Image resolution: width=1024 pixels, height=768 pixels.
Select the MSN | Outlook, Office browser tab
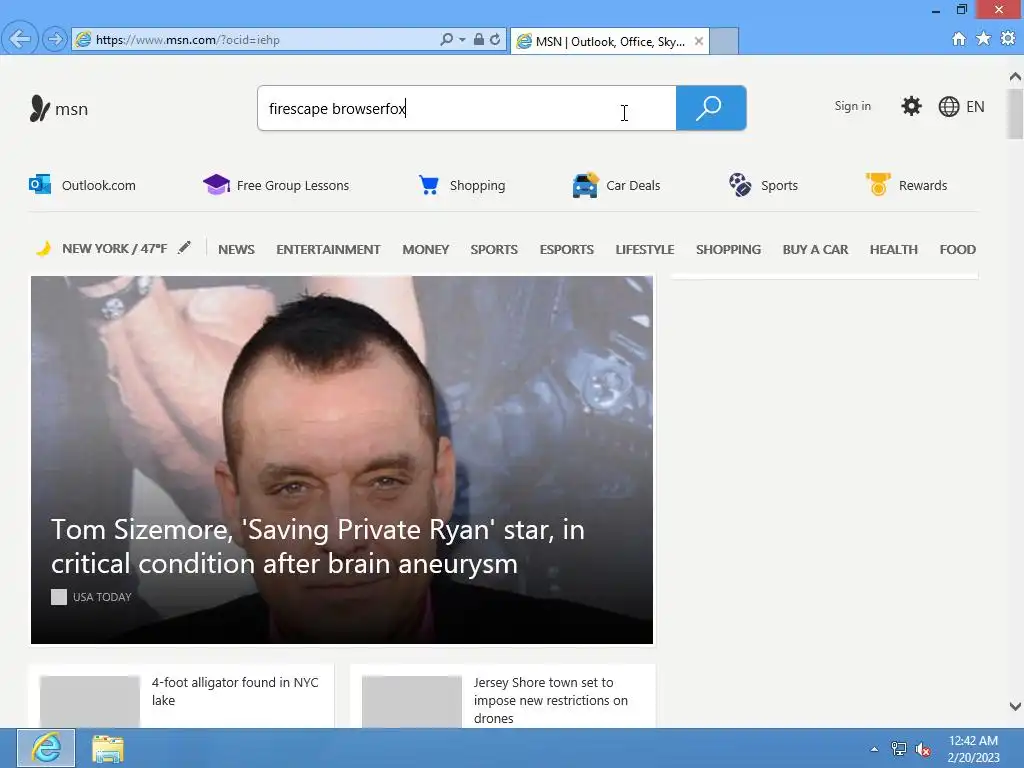click(609, 41)
